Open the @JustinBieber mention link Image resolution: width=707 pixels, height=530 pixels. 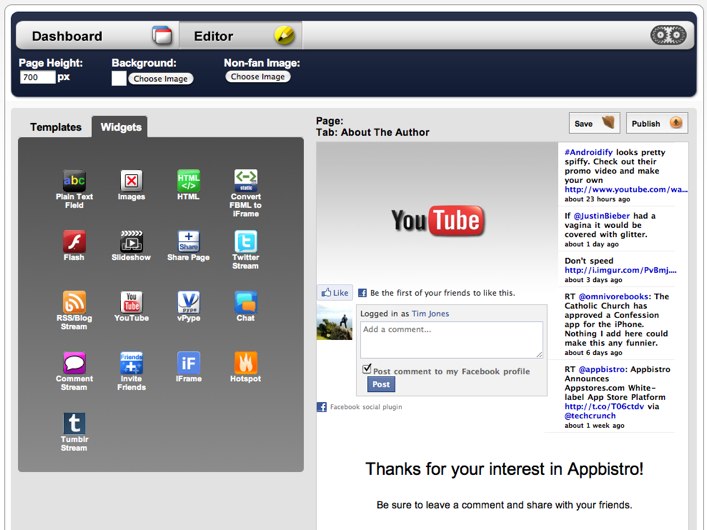[601, 216]
